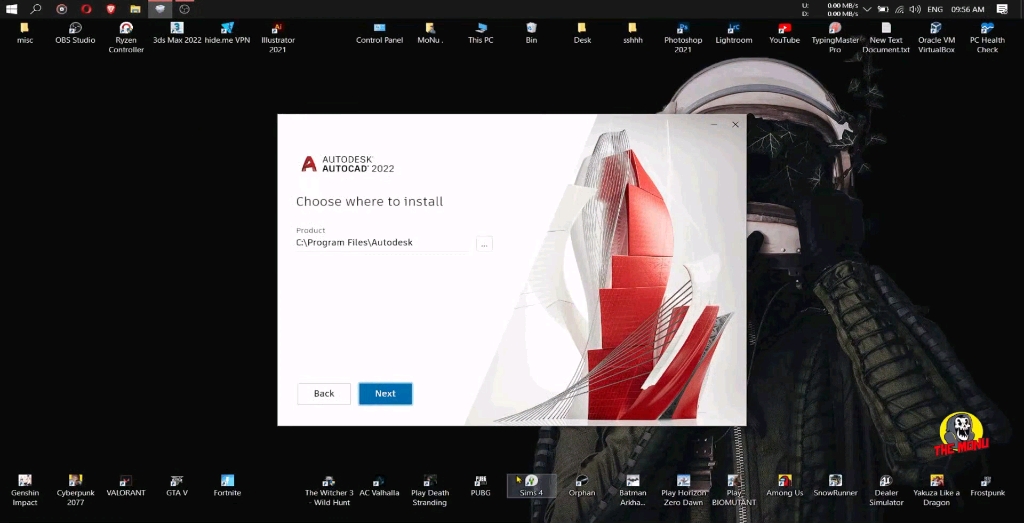The width and height of the screenshot is (1024, 523).
Task: Select the GTA V desktop icon
Action: pos(177,486)
